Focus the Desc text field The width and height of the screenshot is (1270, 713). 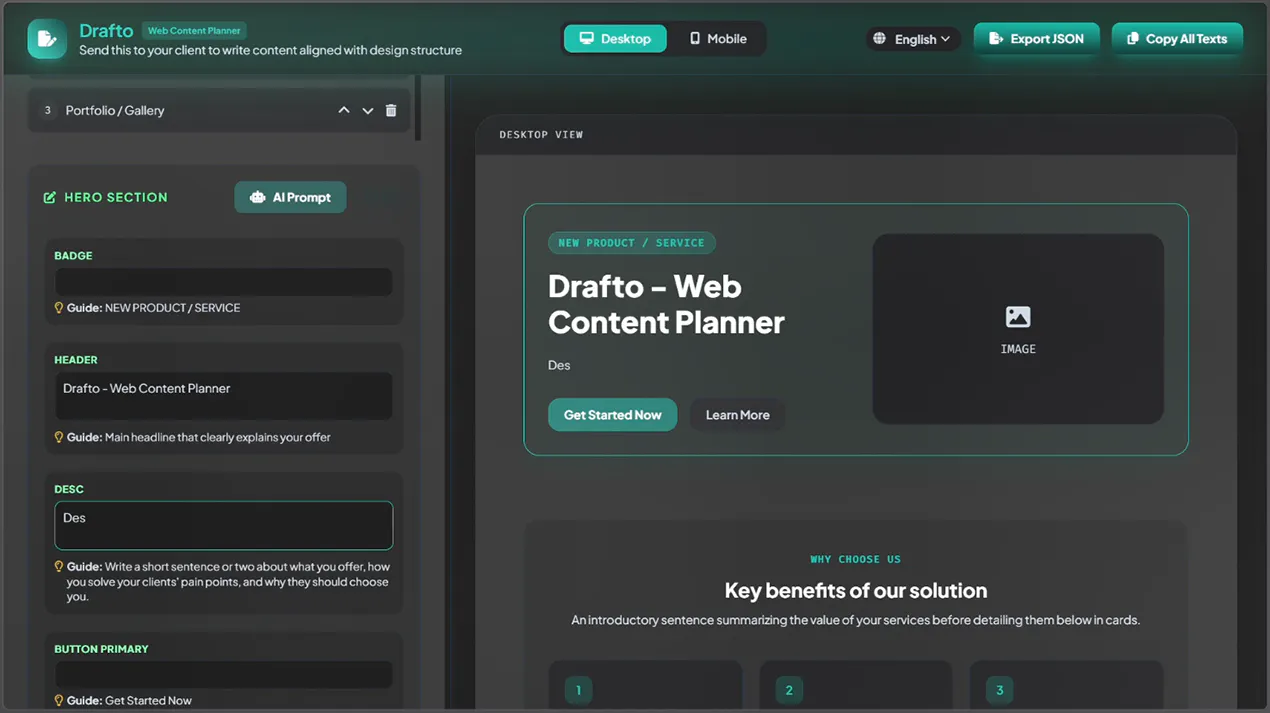(x=223, y=525)
